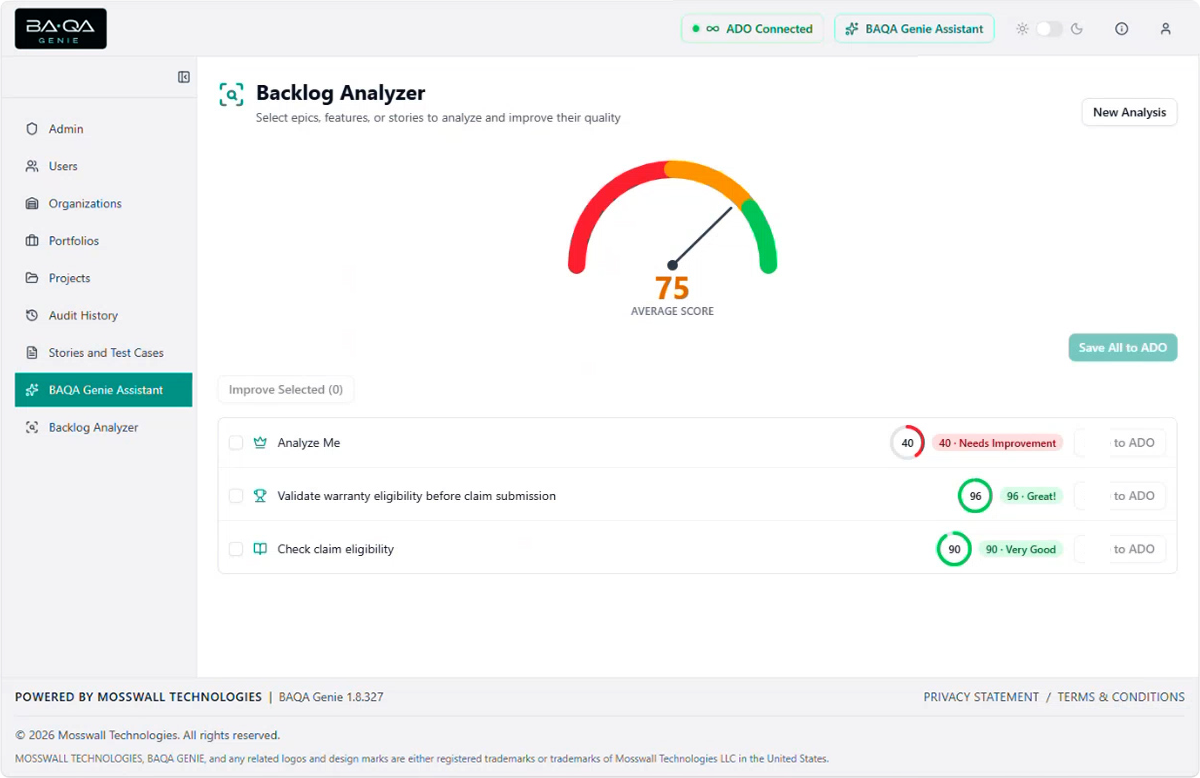Go to Organizations page
1200x778 pixels.
tap(103, 203)
